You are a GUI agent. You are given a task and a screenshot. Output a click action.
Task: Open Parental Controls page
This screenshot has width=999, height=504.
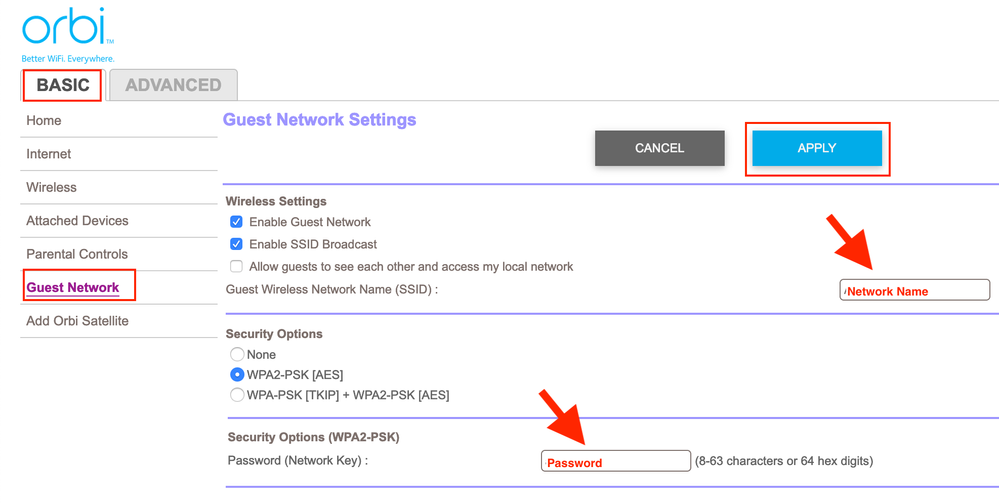pyautogui.click(x=77, y=254)
